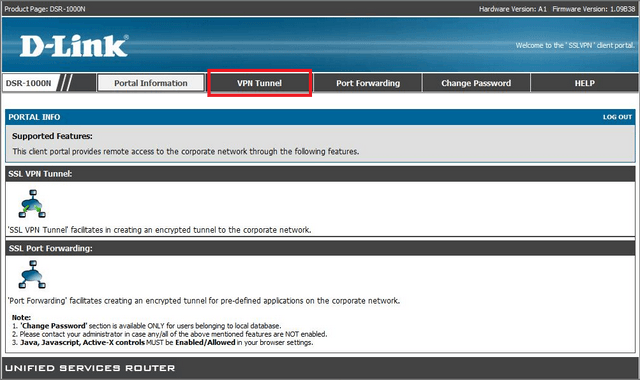Click the D-Link logo
The width and height of the screenshot is (640, 380).
pos(74,46)
